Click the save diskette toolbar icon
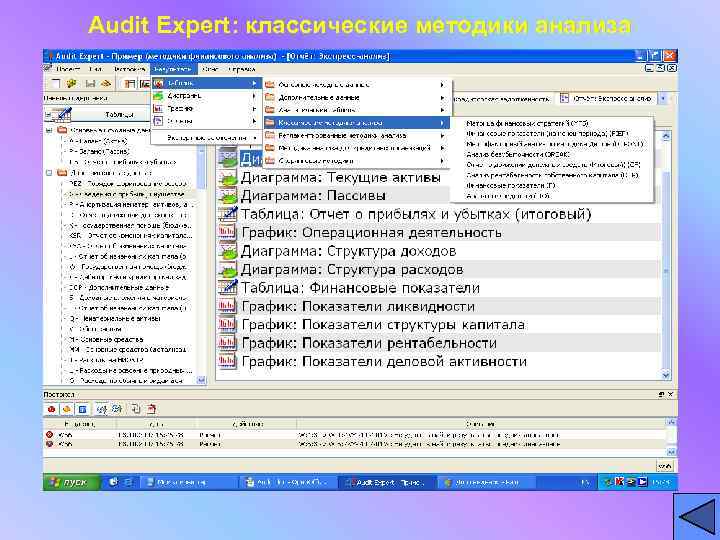This screenshot has width=720, height=540. [x=90, y=83]
